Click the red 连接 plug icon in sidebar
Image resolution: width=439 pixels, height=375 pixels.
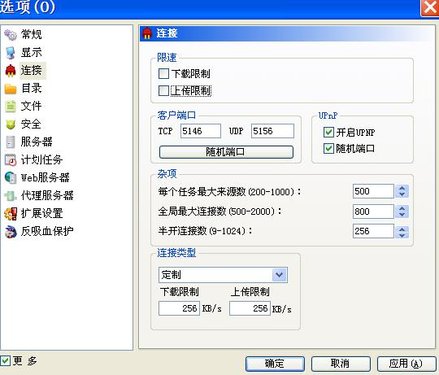[10, 71]
